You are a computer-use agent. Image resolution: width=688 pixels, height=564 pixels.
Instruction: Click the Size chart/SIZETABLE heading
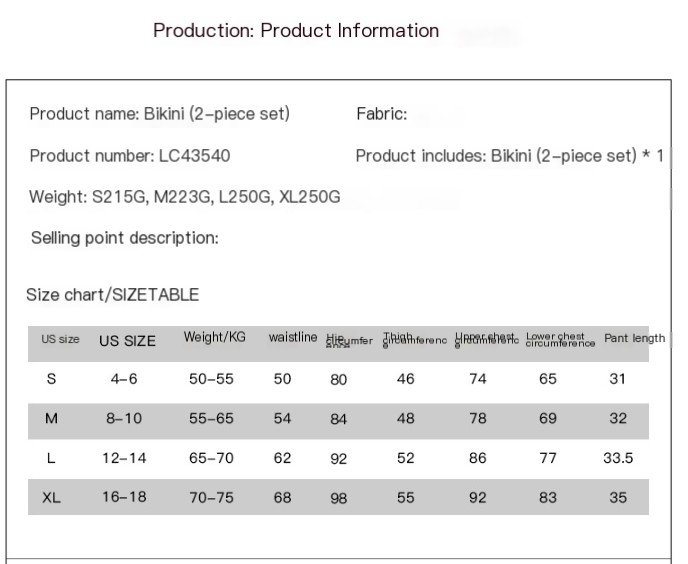click(x=112, y=295)
